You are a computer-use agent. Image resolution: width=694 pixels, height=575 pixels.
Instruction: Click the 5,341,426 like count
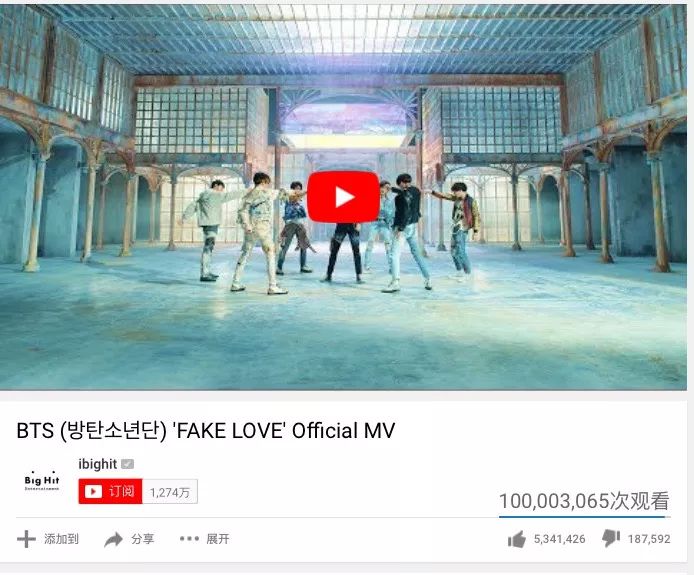click(x=559, y=539)
